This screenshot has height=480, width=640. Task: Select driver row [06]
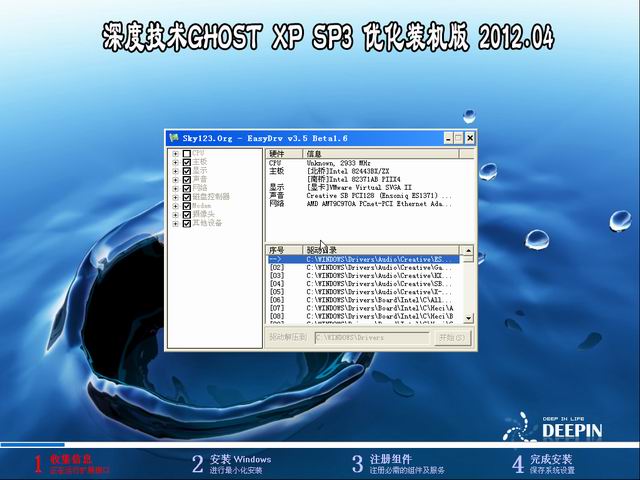coord(363,300)
